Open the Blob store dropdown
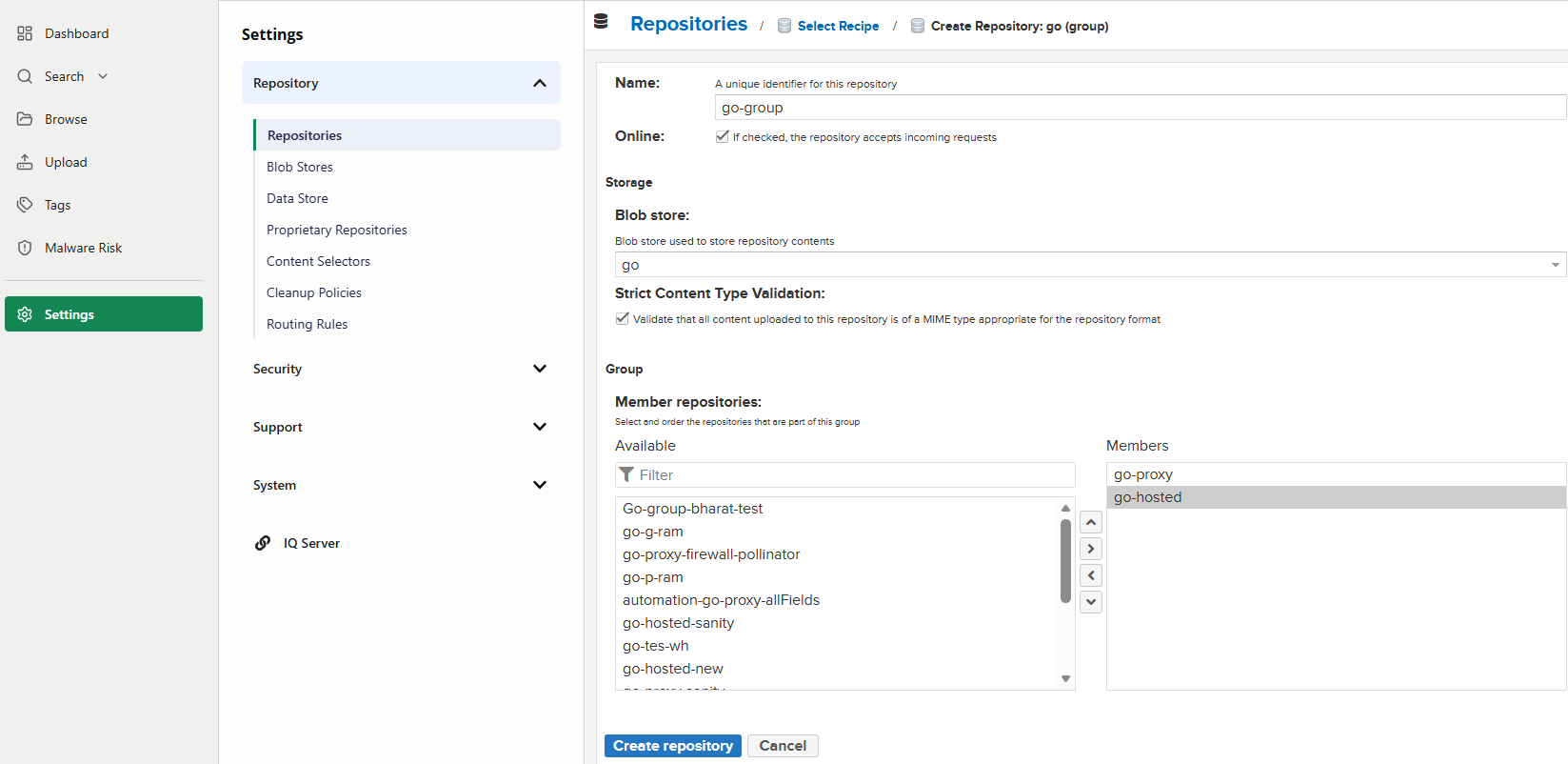Viewport: 1568px width, 764px height. (x=1556, y=265)
